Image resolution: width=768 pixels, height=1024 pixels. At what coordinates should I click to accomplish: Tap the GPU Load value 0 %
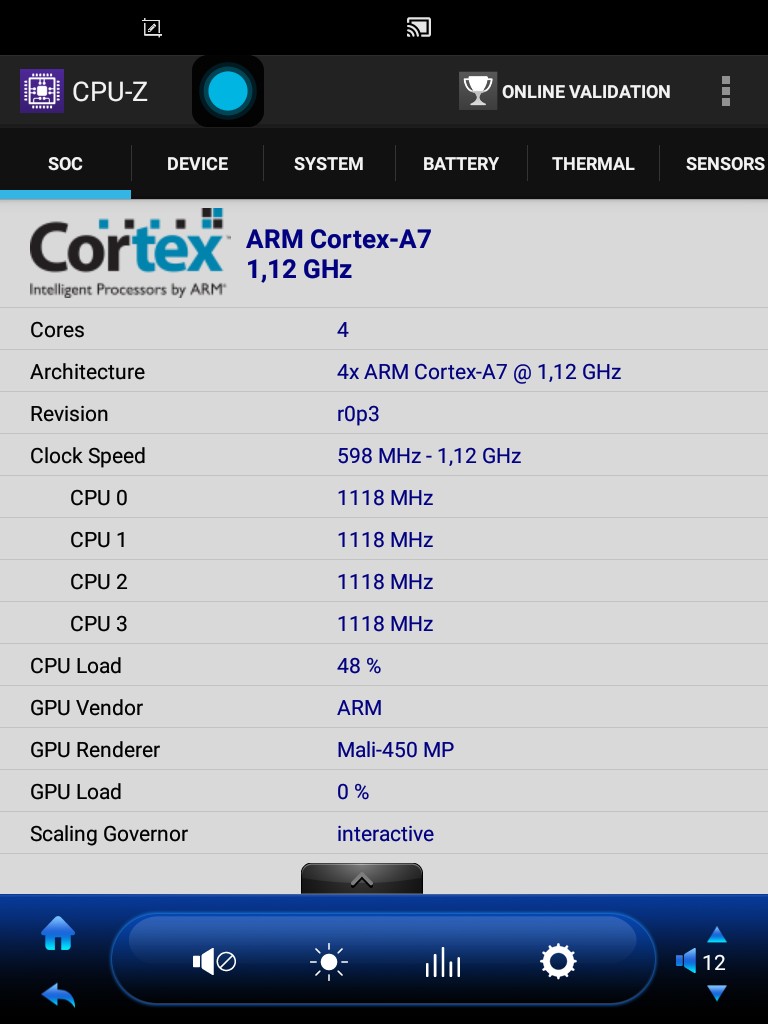pyautogui.click(x=353, y=792)
